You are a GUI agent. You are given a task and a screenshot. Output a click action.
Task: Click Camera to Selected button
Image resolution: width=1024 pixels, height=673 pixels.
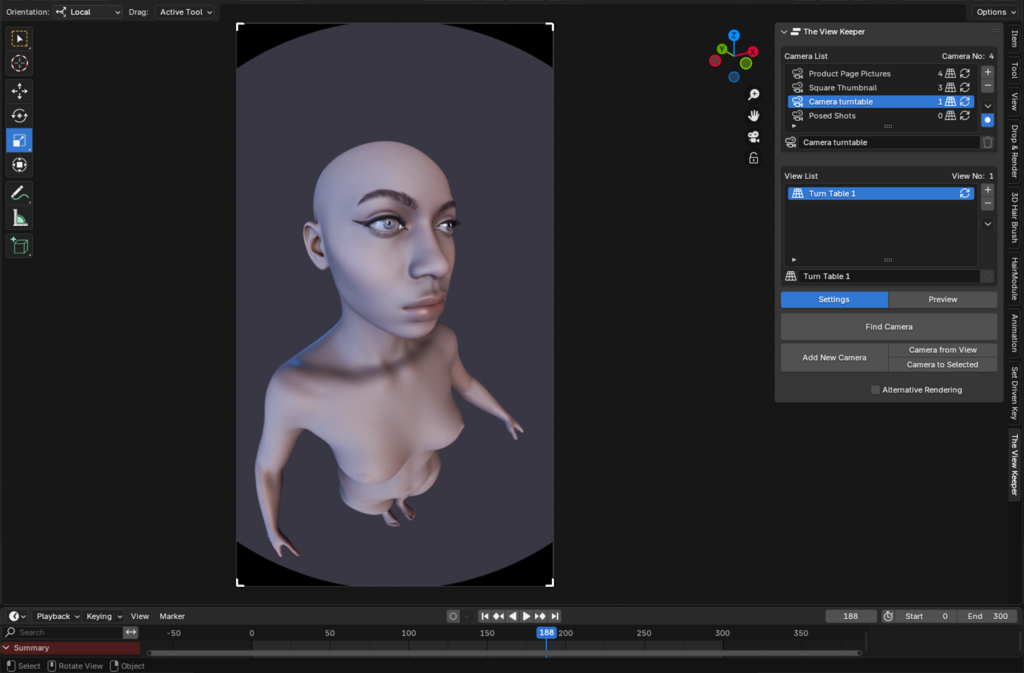pos(942,364)
